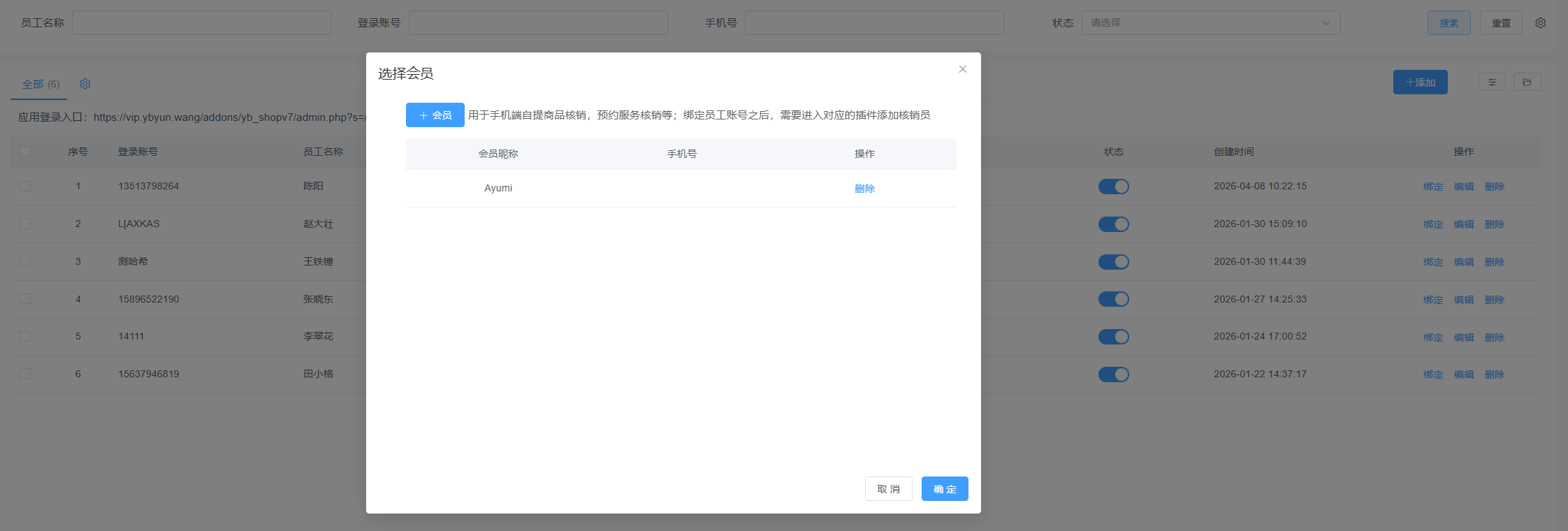Click employee name 王铁锤
The height and width of the screenshot is (531, 1568).
318,261
